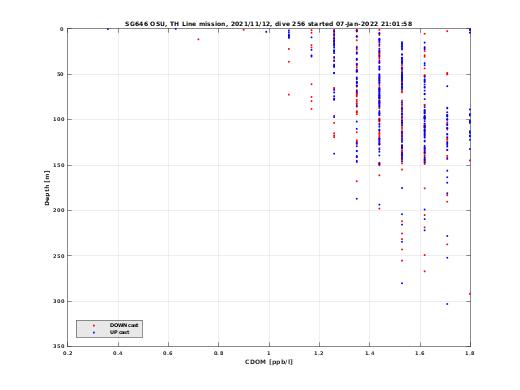The height and width of the screenshot is (390, 520).
Task: Click the 100 depth tick label
Action: click(58, 119)
